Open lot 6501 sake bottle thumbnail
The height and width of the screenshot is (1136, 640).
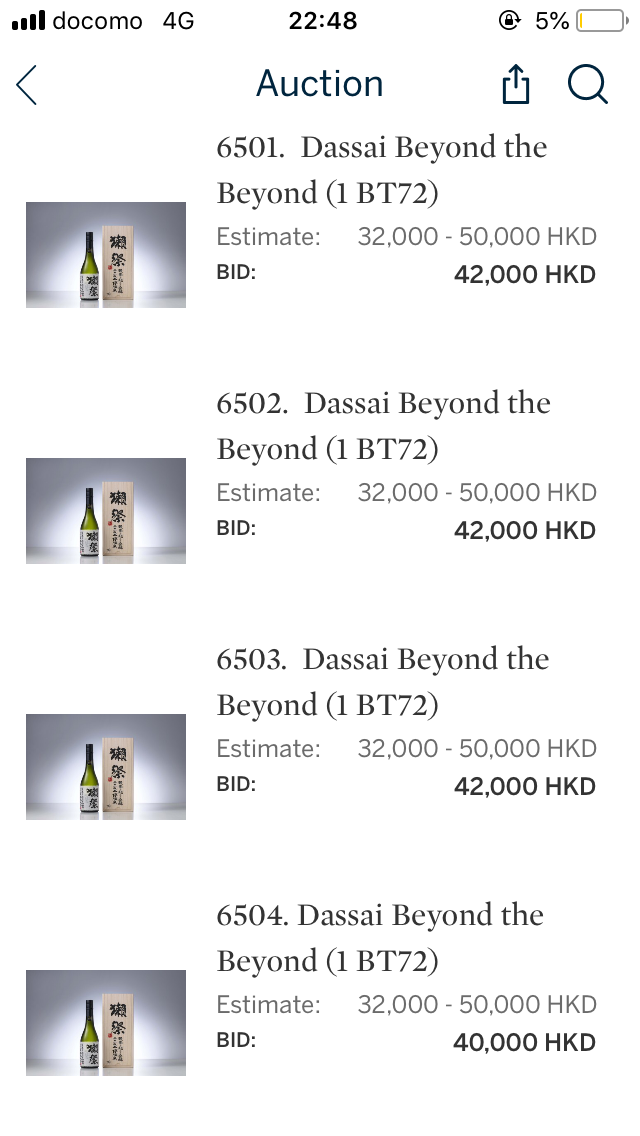(x=106, y=254)
